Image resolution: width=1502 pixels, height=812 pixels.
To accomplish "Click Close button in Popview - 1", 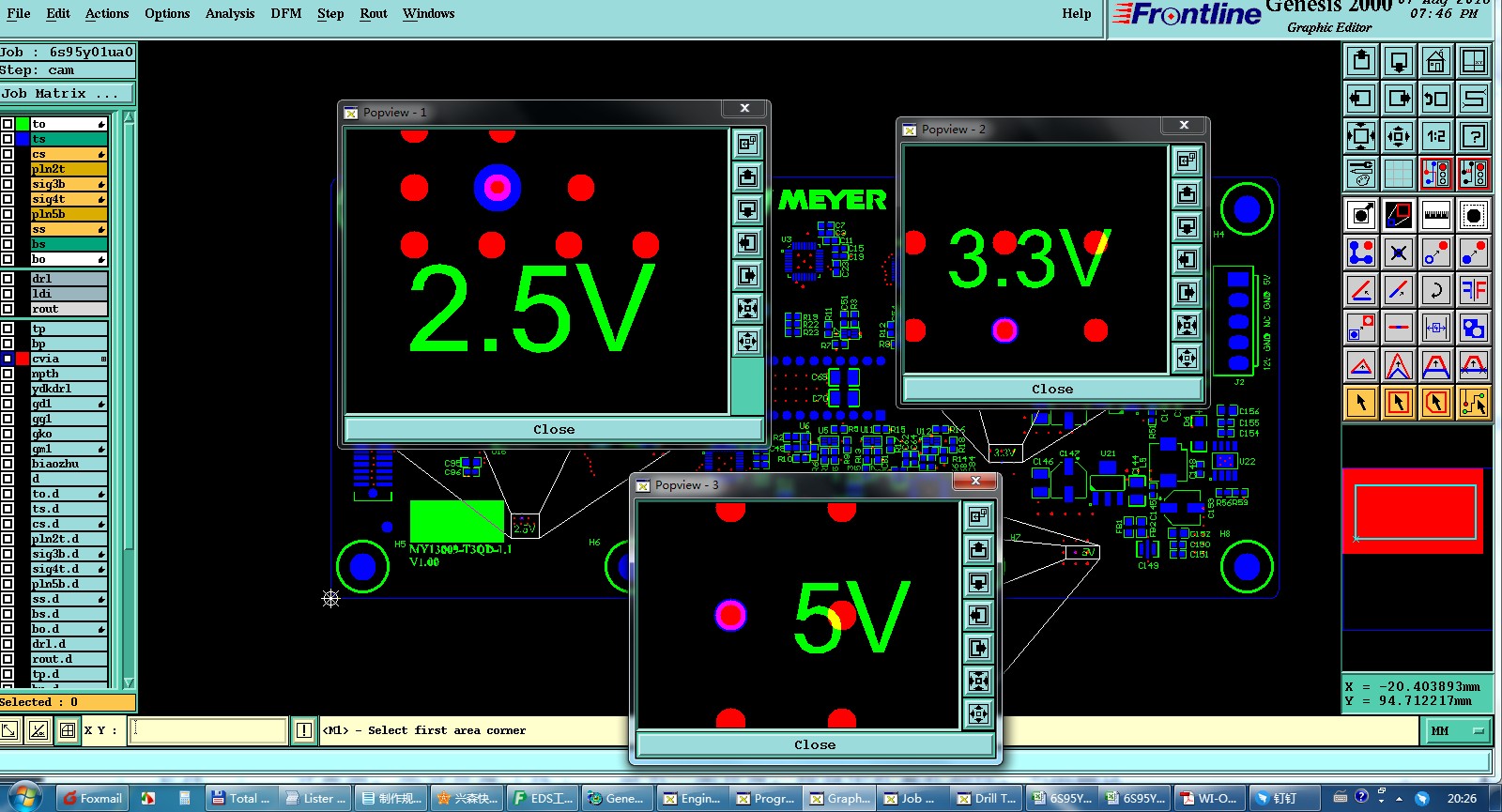I will tap(554, 429).
